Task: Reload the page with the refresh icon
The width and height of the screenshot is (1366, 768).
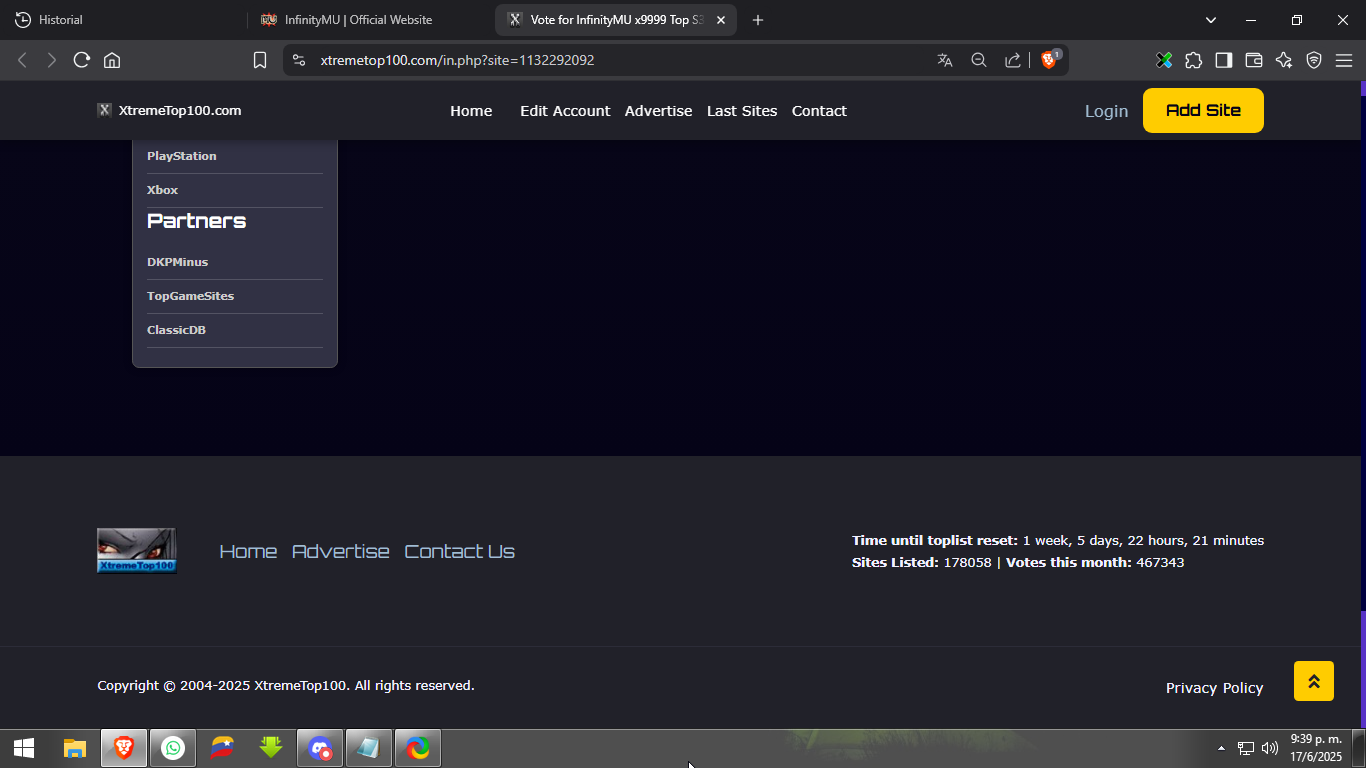Action: tap(82, 60)
